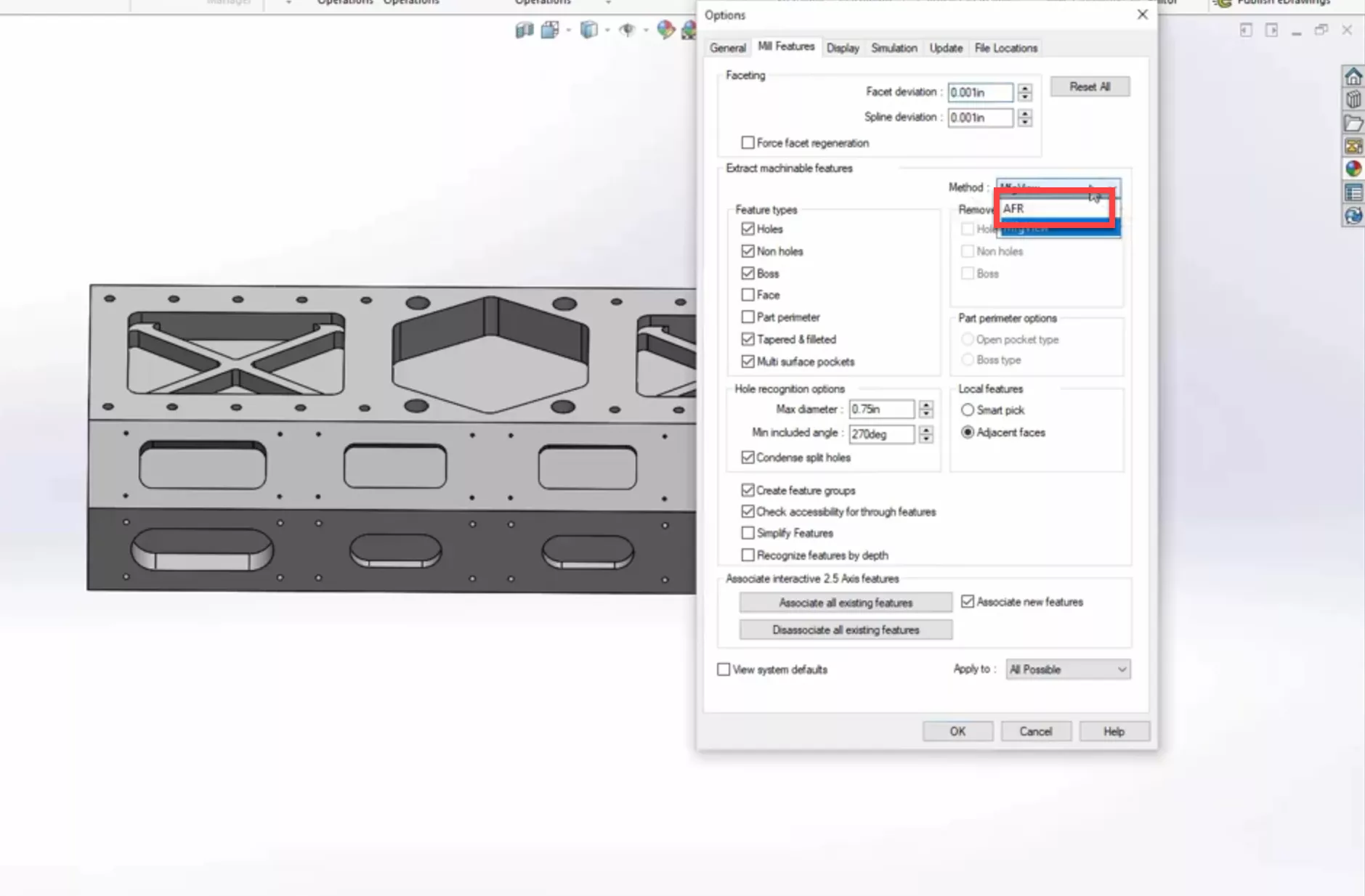Open File Explorer folder icon in task pane
Image resolution: width=1365 pixels, height=896 pixels.
pyautogui.click(x=1353, y=123)
